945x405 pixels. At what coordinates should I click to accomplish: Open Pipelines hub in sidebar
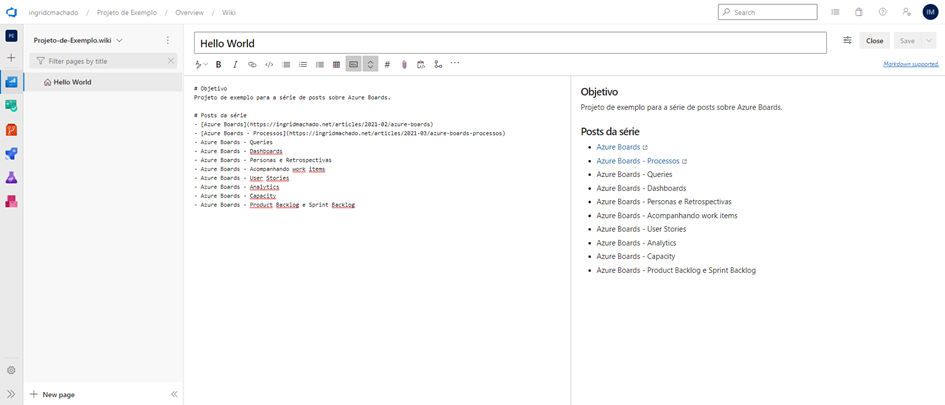[x=11, y=154]
